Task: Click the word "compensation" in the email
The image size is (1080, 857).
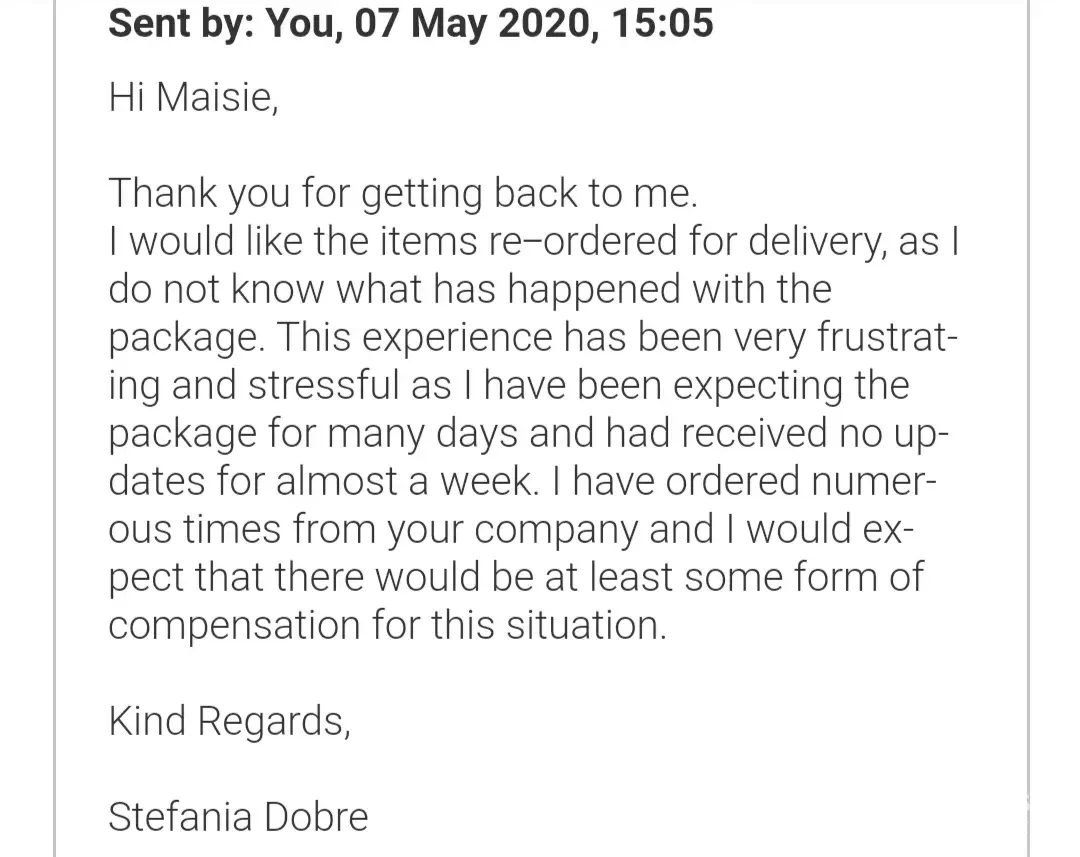Action: click(x=234, y=626)
